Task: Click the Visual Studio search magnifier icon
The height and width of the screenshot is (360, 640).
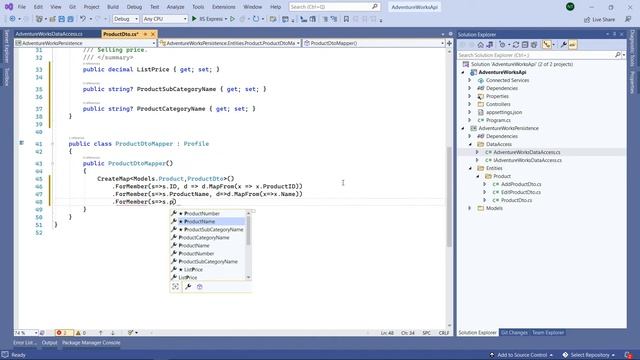Action: click(x=374, y=7)
